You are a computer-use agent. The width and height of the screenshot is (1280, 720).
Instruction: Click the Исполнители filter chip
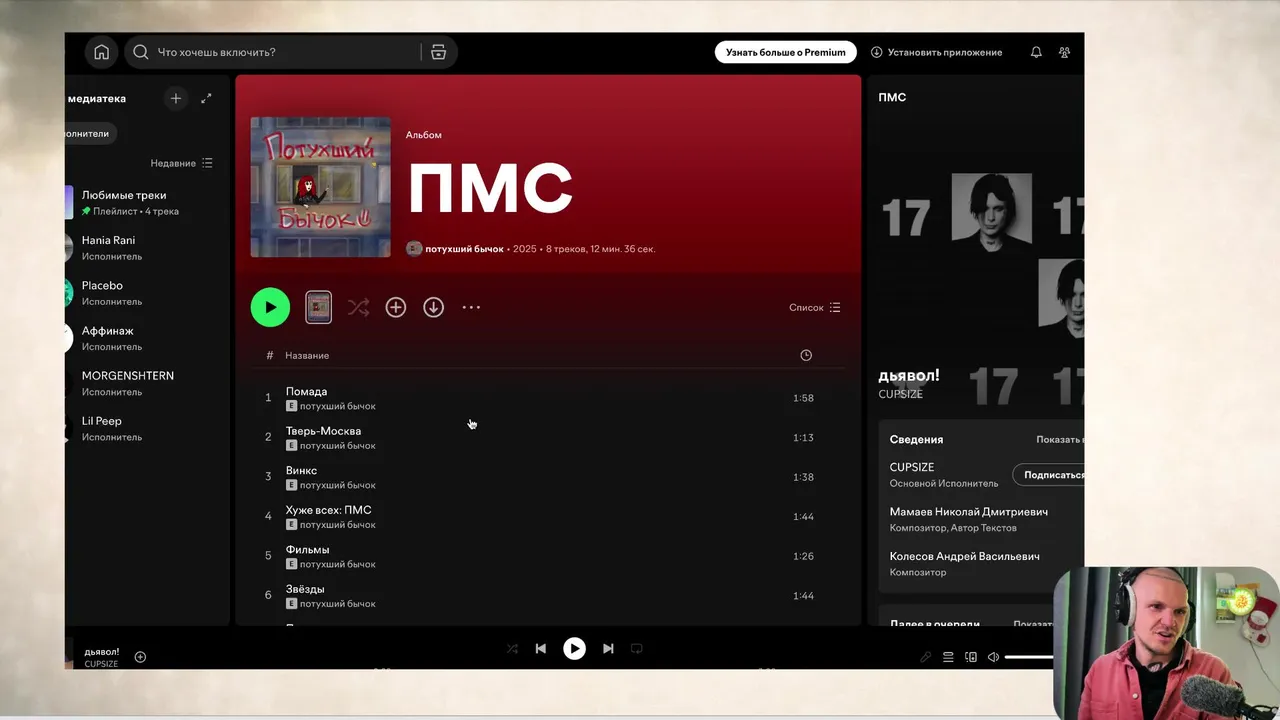tap(90, 133)
